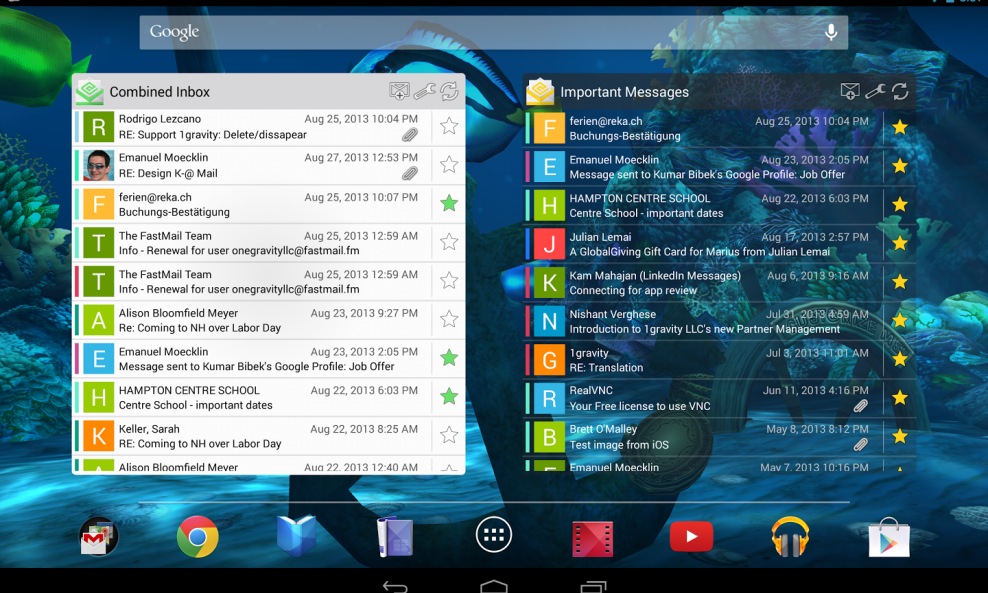
Task: Star the RE: Design K-@ Mail message
Action: (449, 164)
